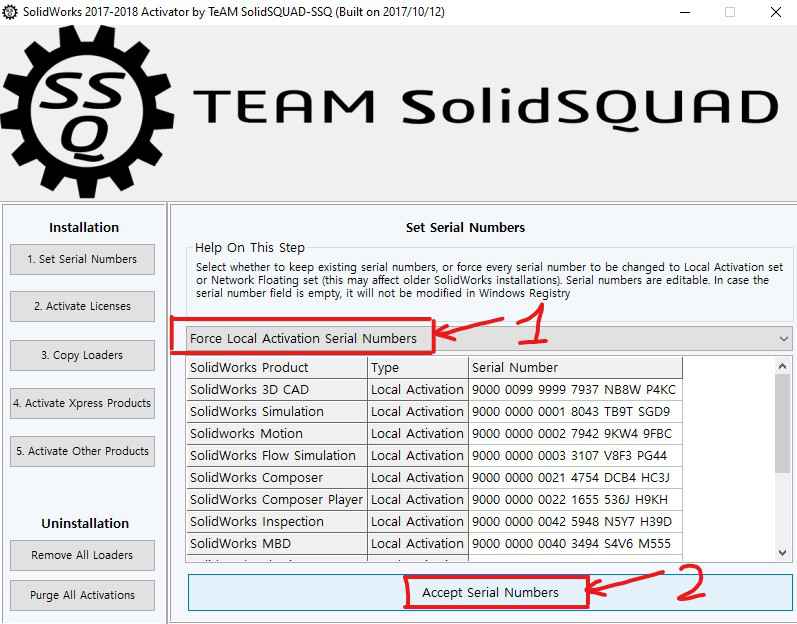The image size is (797, 624).
Task: Expand the dropdown using its chevron arrow
Action: pyautogui.click(x=782, y=339)
